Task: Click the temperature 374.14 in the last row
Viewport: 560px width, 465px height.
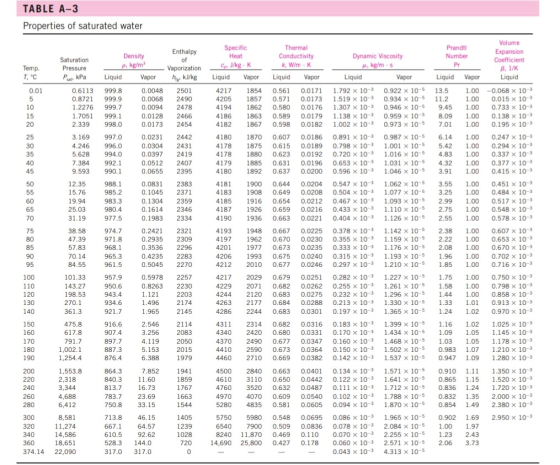Action: pyautogui.click(x=34, y=452)
